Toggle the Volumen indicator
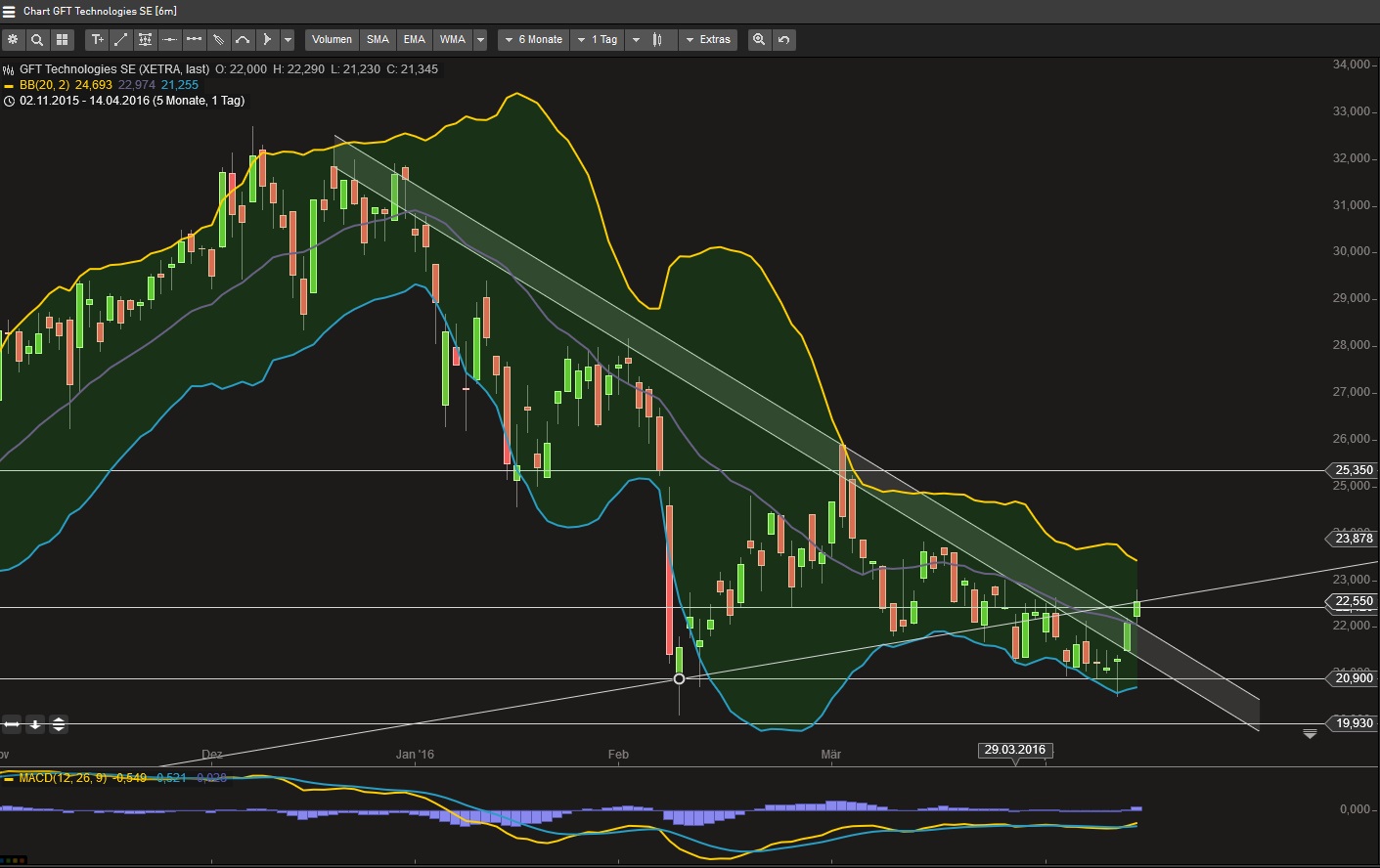The height and width of the screenshot is (868, 1380). [332, 40]
